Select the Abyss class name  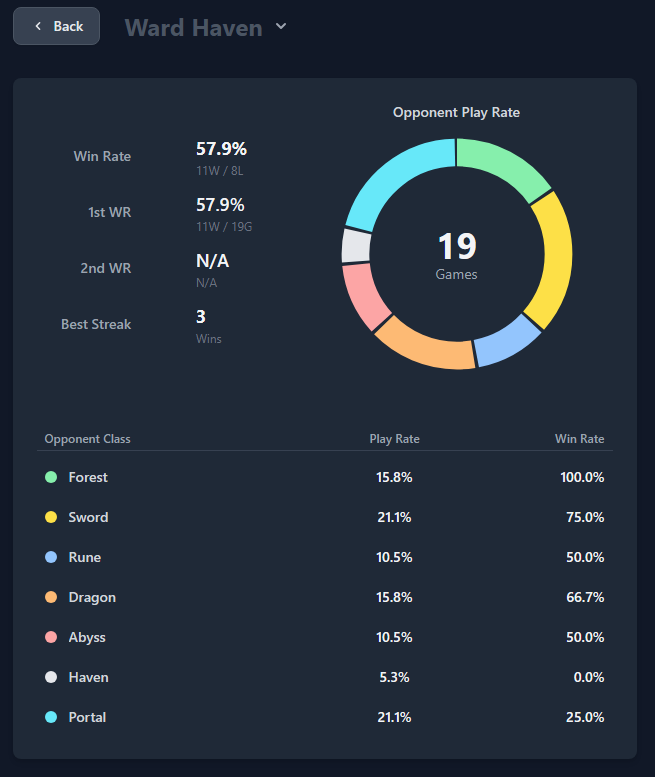pyautogui.click(x=87, y=637)
